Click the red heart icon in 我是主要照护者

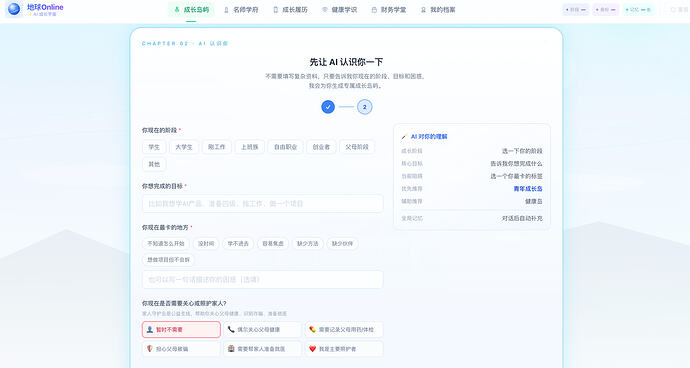tap(312, 349)
